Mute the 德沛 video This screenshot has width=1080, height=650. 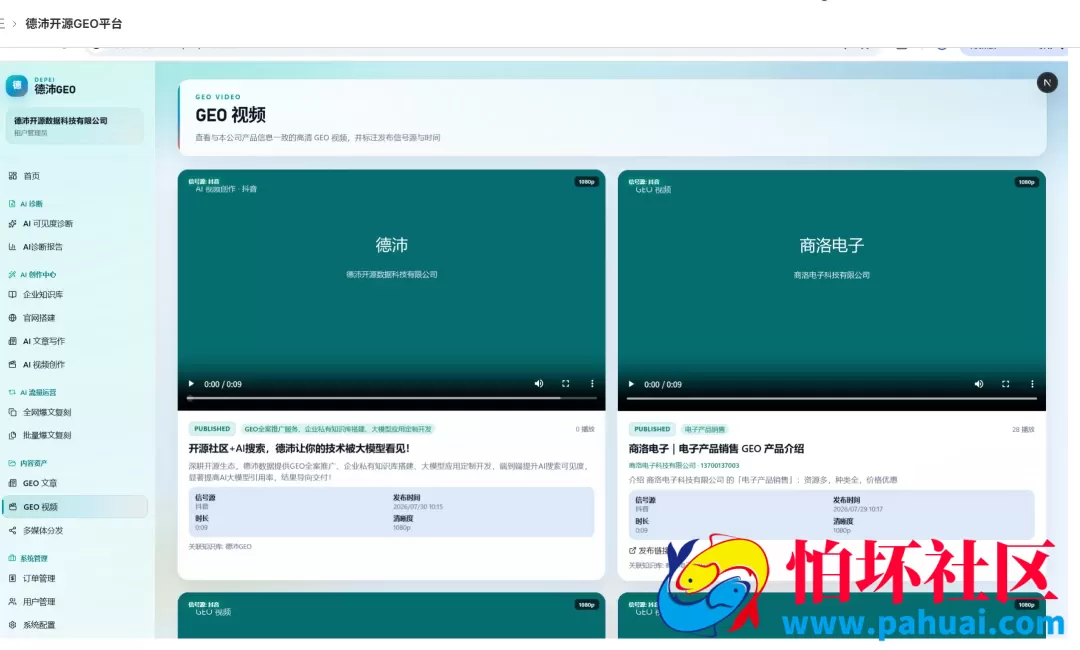pyautogui.click(x=539, y=384)
